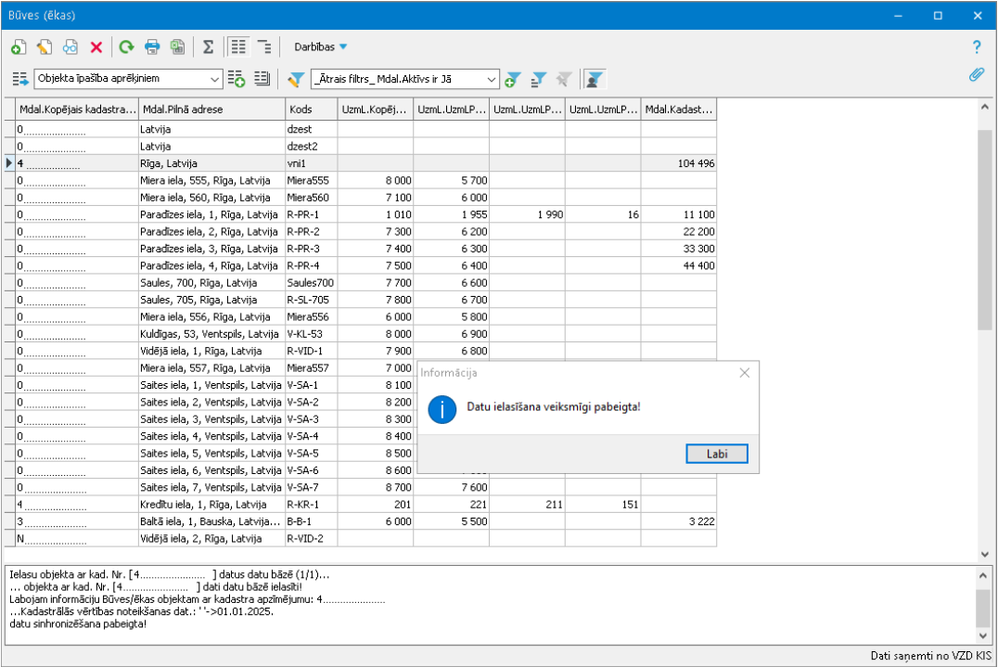Sort by 'UzmL.Kopēj...' column header

click(376, 109)
